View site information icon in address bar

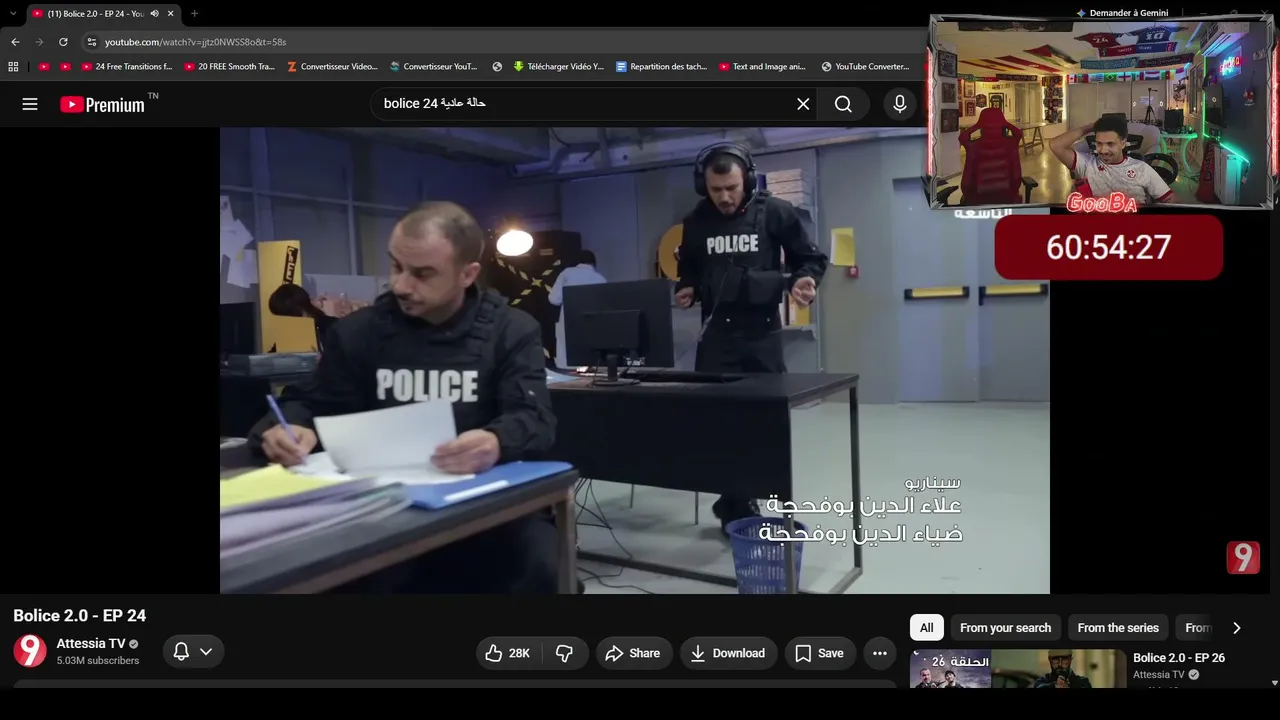point(91,42)
